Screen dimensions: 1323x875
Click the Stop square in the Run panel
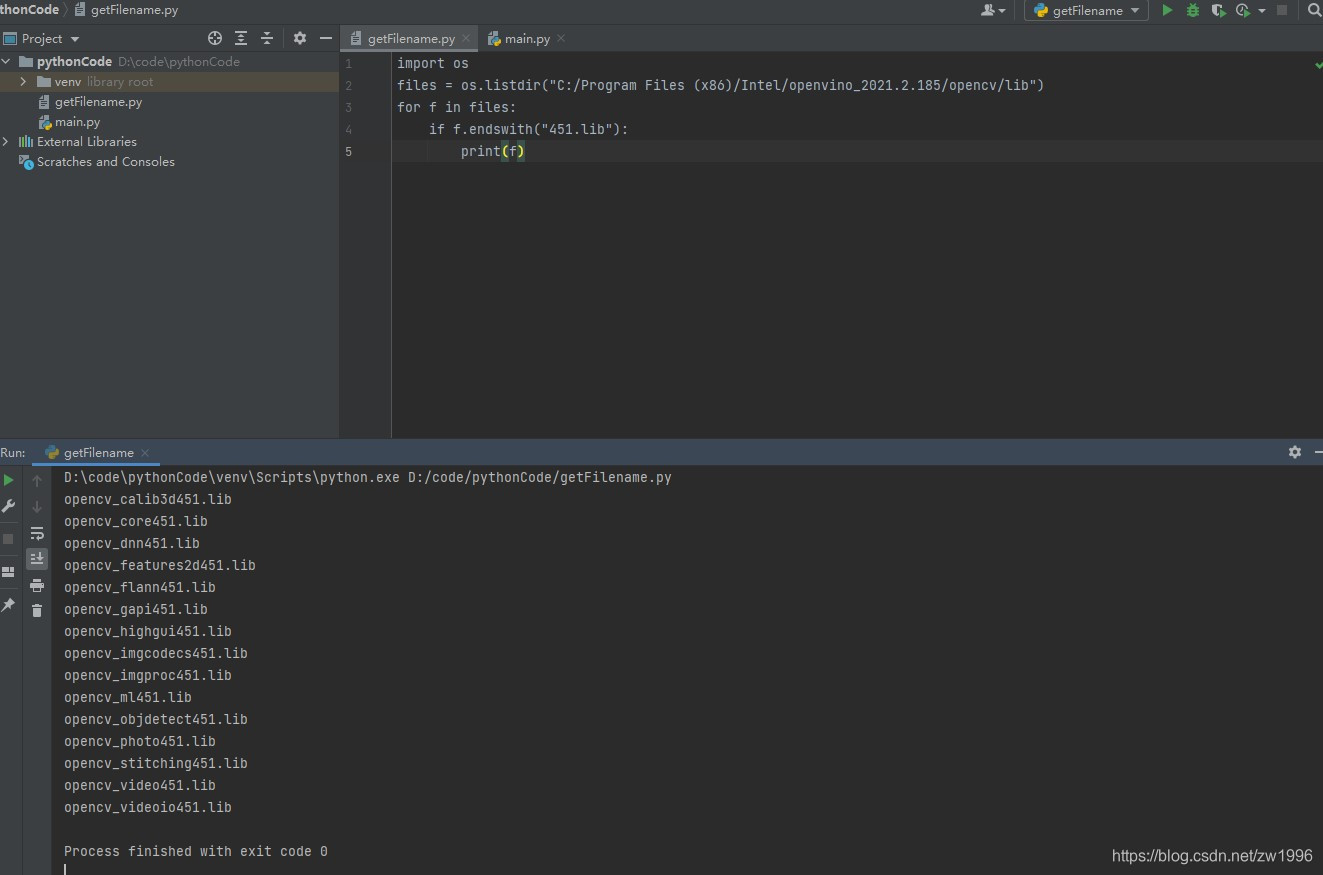pos(9,538)
